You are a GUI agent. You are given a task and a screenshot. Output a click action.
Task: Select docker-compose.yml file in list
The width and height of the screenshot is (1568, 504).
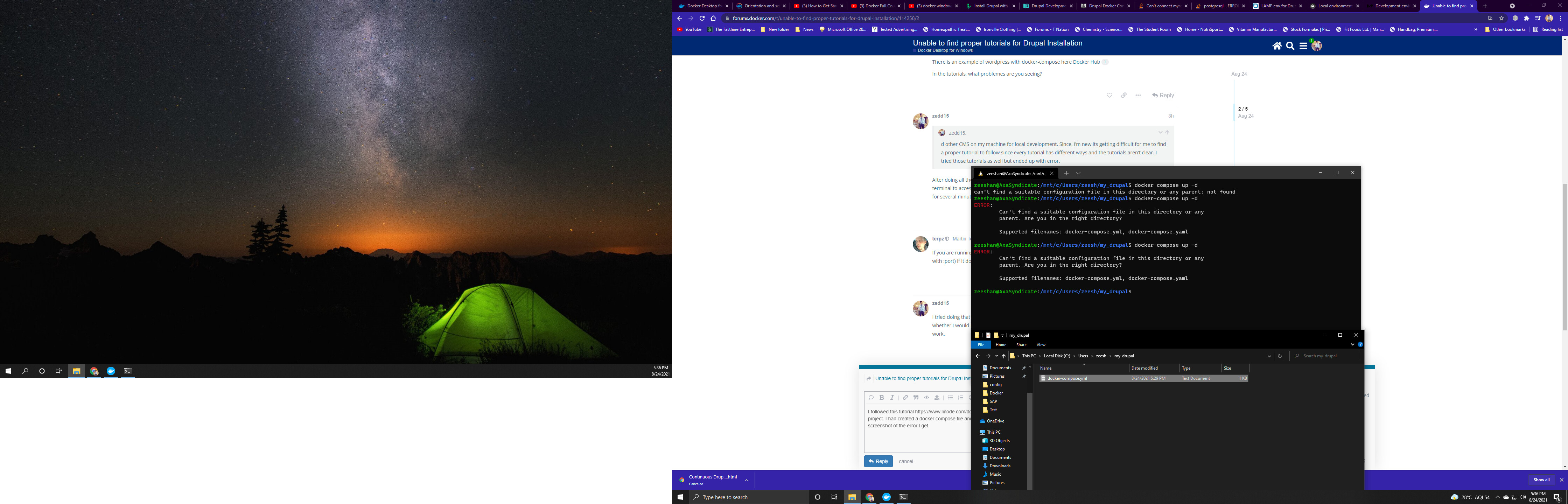point(1067,379)
